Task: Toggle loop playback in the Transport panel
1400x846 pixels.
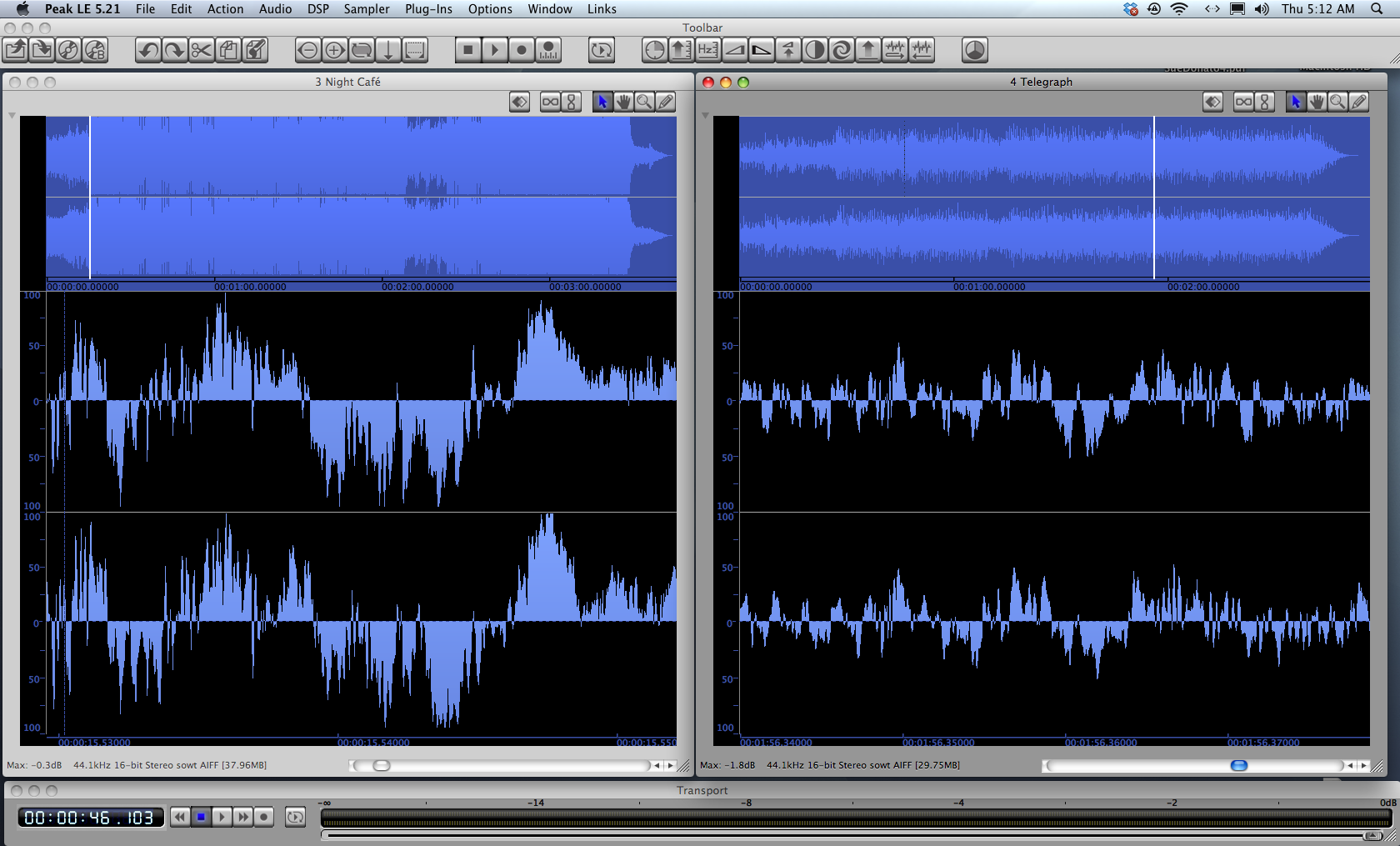Action: pyautogui.click(x=295, y=817)
